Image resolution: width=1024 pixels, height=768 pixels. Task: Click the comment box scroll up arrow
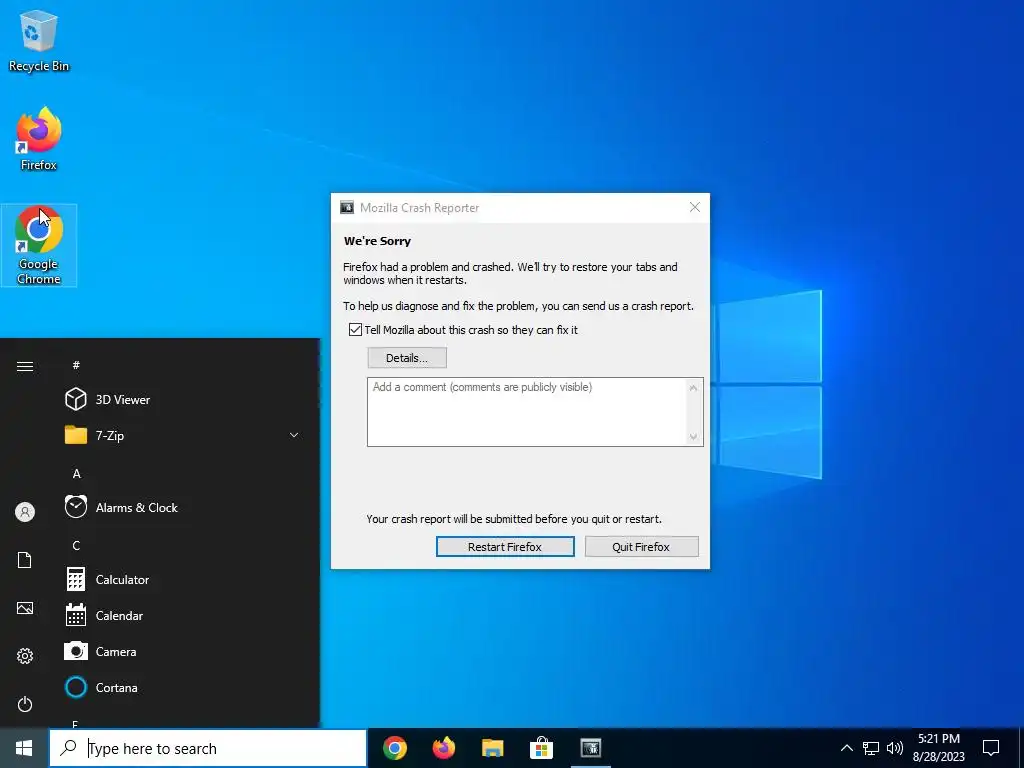(x=694, y=387)
